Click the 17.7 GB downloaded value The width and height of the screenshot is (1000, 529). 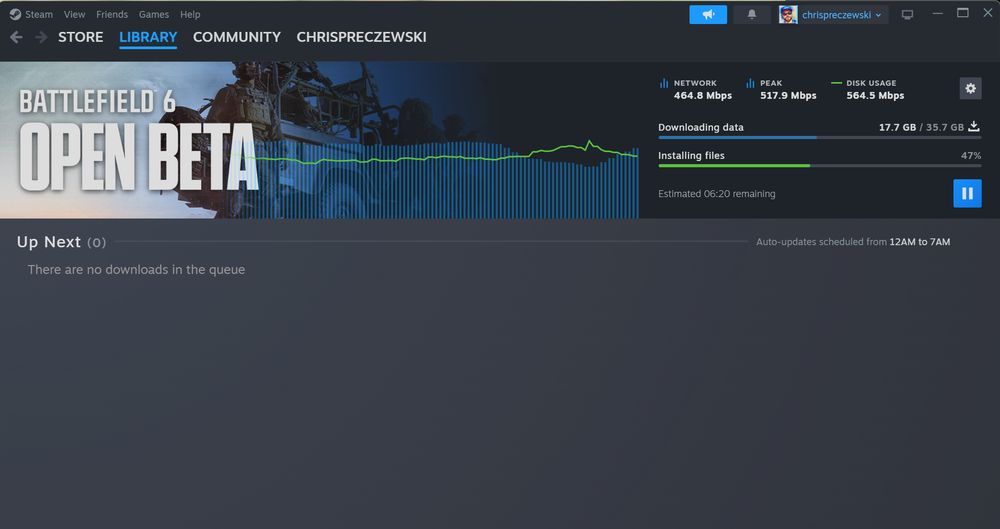[897, 127]
